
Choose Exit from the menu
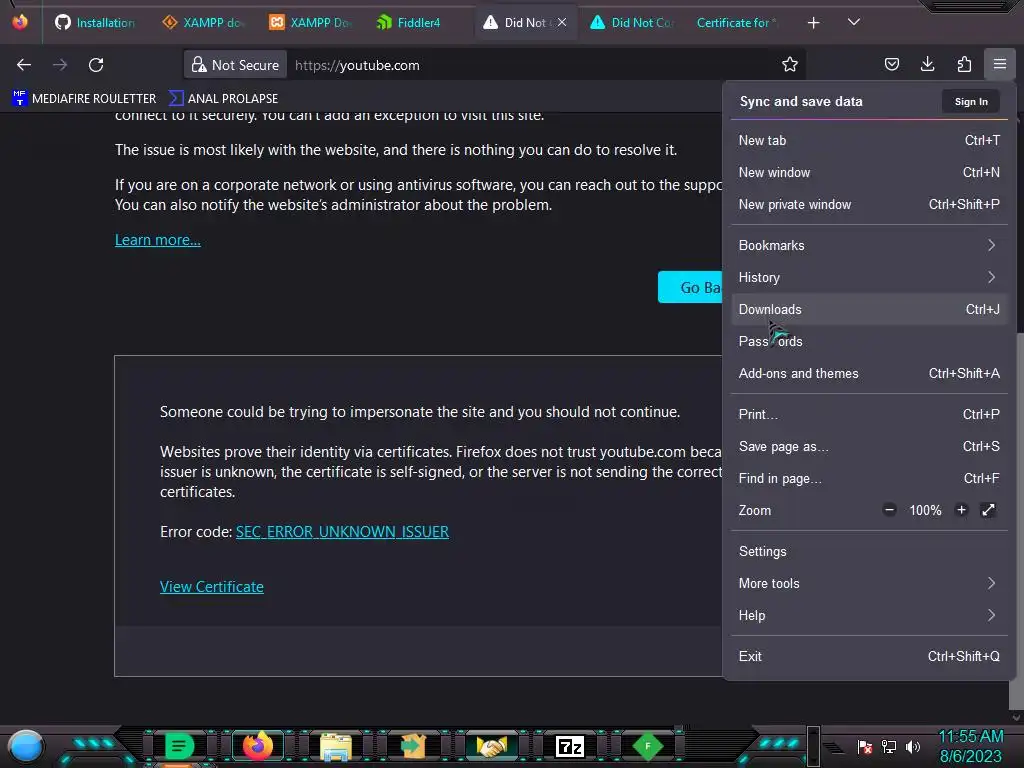(x=869, y=657)
